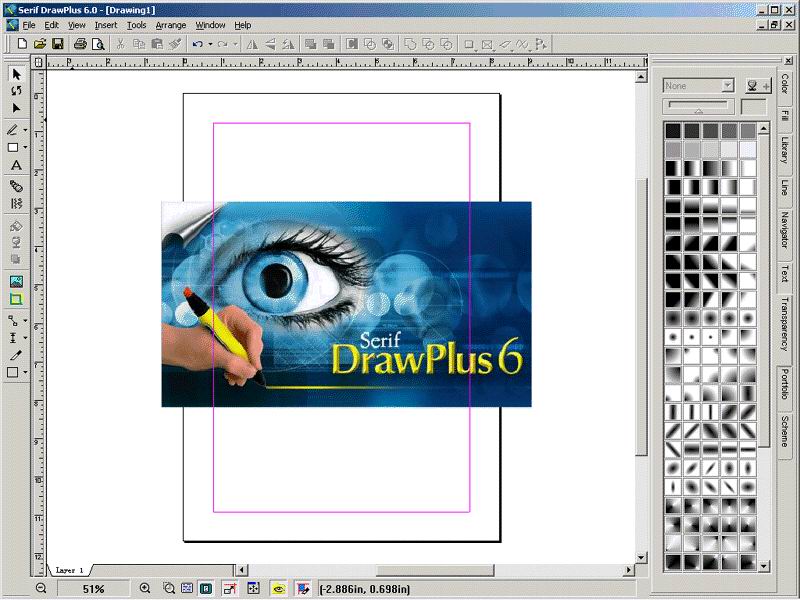
Task: Select the Text tool
Action: tap(16, 165)
